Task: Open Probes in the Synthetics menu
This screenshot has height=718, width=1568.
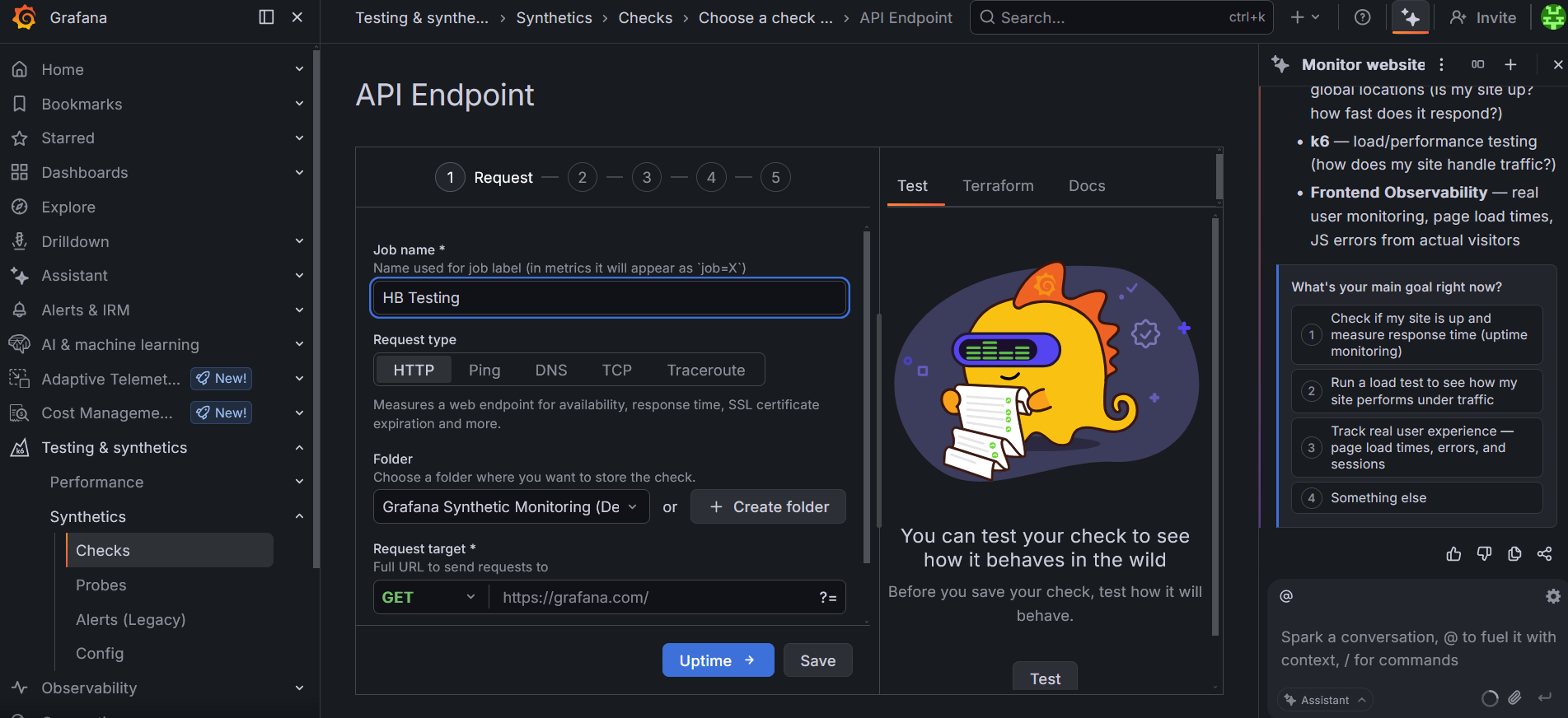Action: (101, 585)
